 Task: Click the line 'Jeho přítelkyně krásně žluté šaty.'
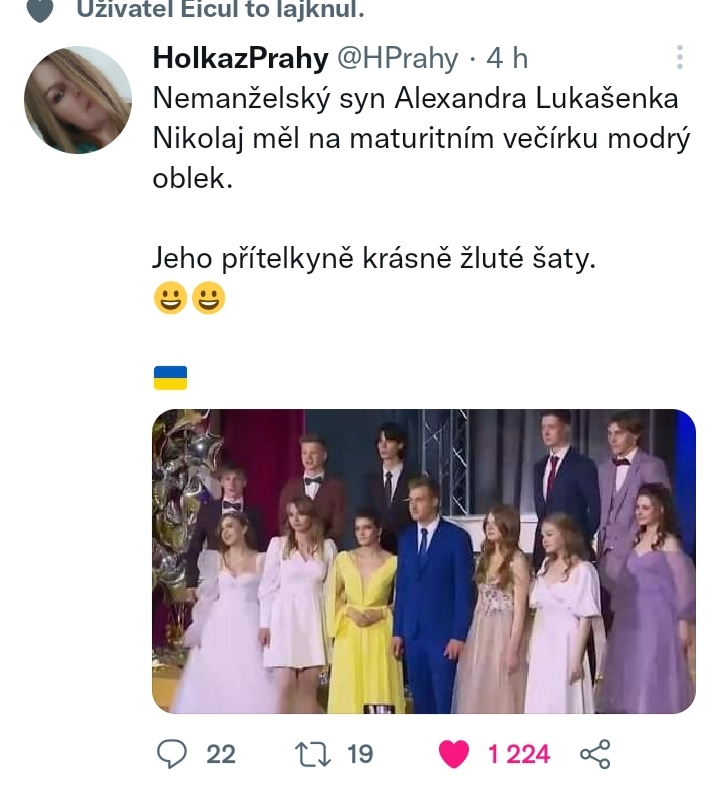[373, 258]
